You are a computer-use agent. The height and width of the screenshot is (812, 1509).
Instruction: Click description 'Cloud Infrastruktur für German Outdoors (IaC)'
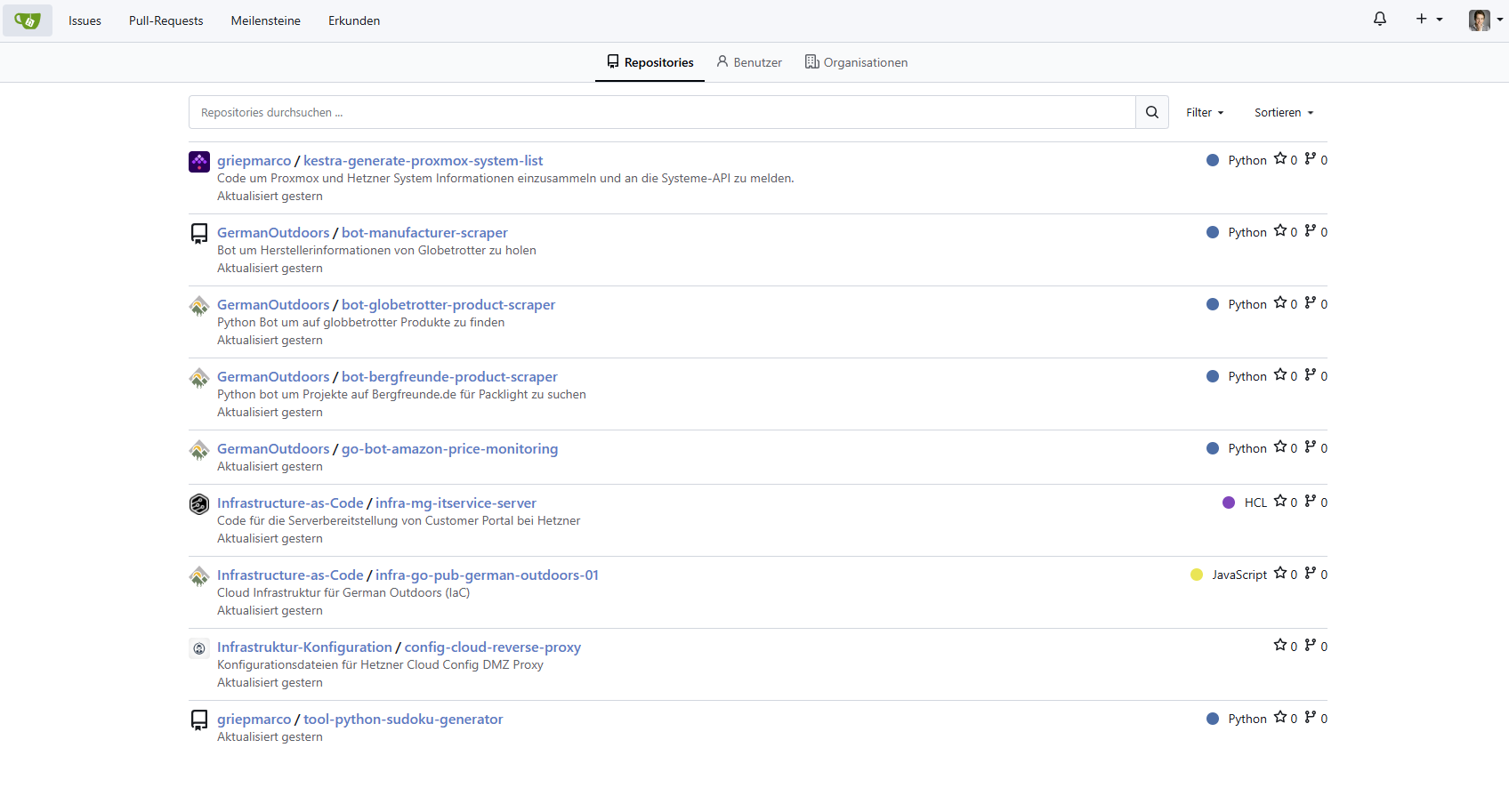point(343,593)
